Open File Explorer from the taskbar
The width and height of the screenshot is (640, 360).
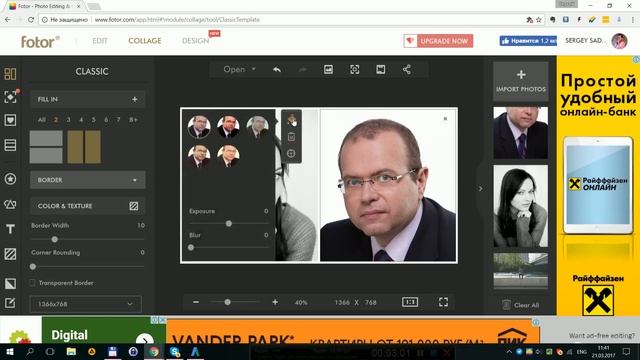(71, 351)
